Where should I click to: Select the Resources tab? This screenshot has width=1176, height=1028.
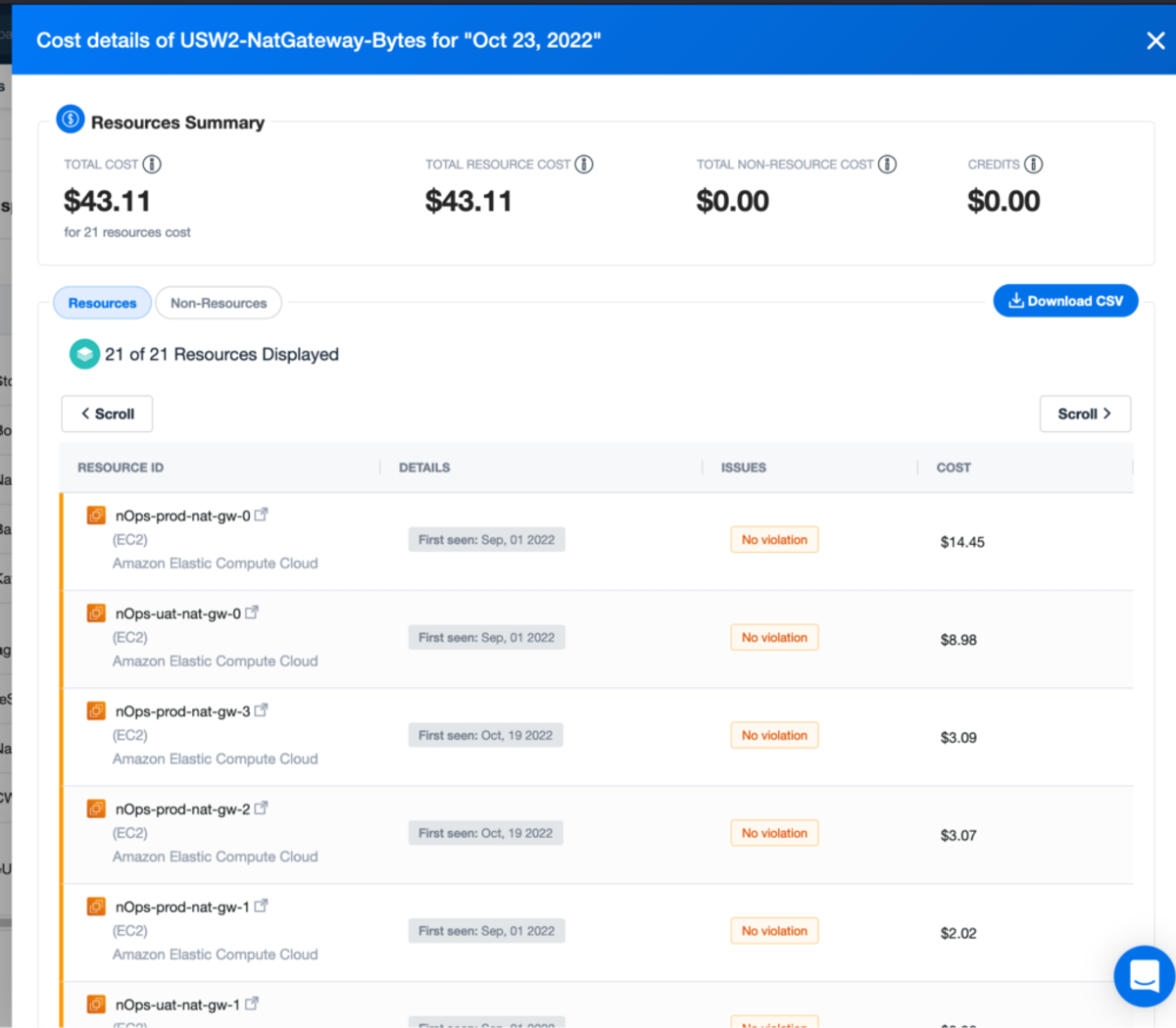pyautogui.click(x=102, y=303)
